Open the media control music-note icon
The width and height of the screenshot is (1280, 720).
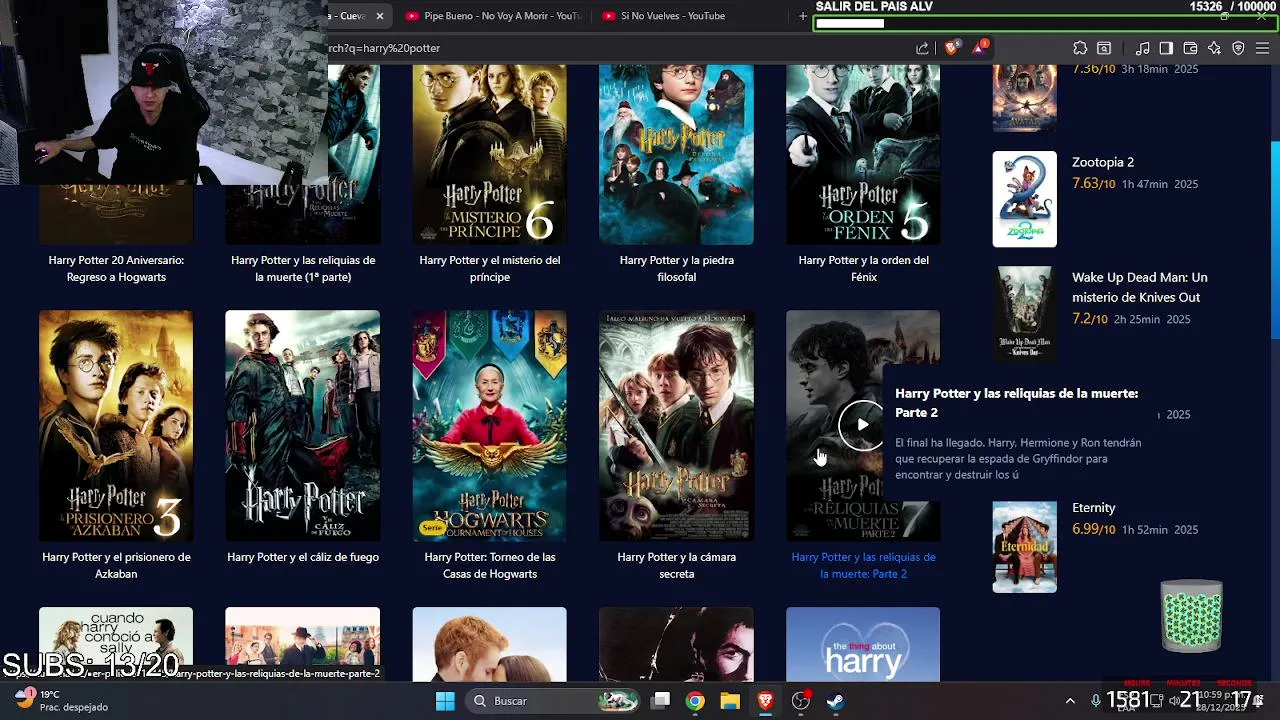(x=1142, y=48)
